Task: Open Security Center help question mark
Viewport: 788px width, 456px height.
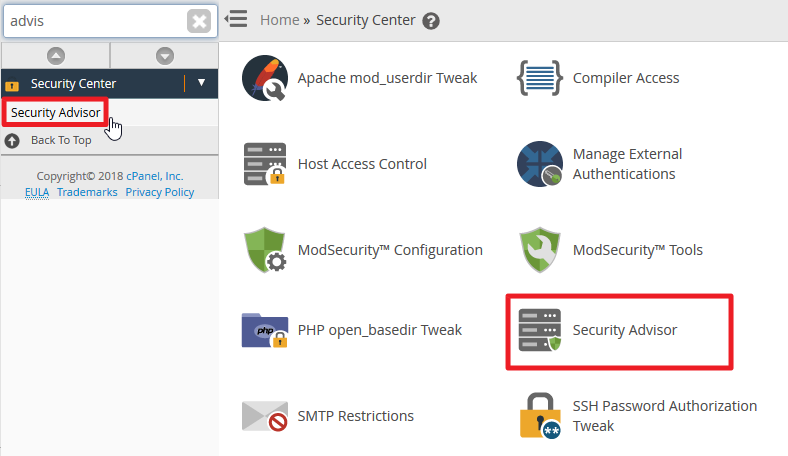Action: (x=431, y=20)
